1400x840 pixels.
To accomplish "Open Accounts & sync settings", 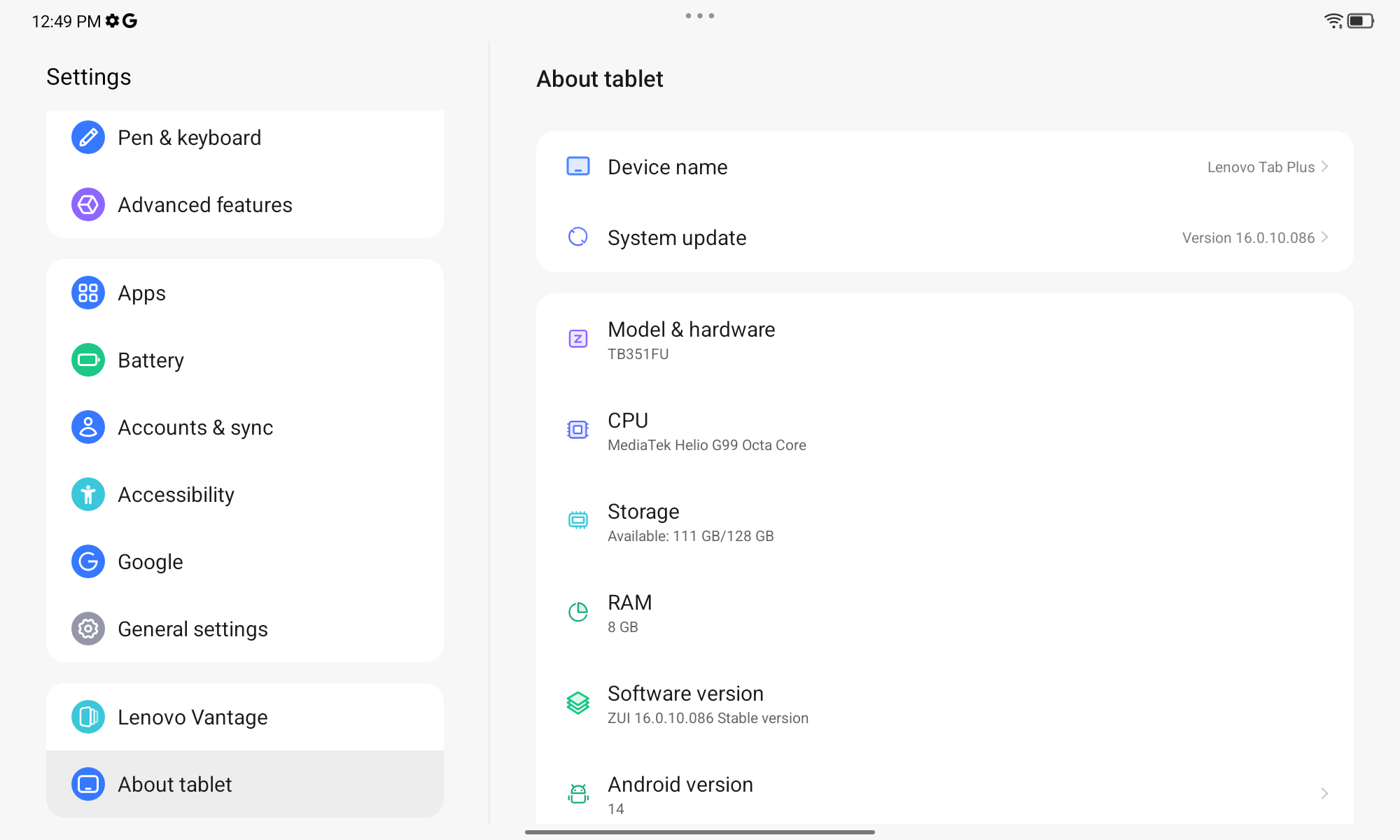I will tap(245, 427).
